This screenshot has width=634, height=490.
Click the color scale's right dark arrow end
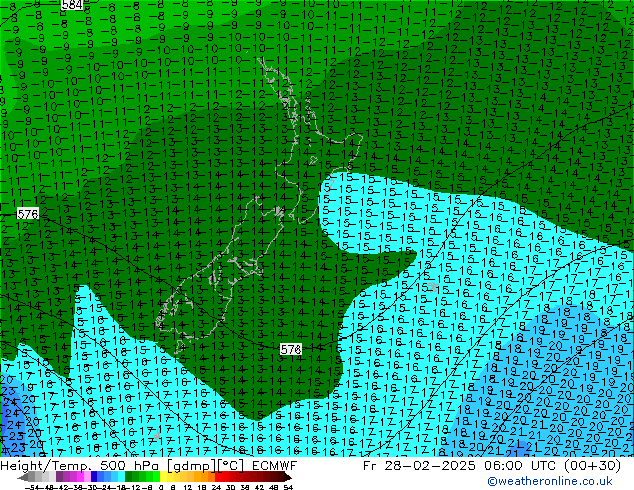click(x=287, y=477)
